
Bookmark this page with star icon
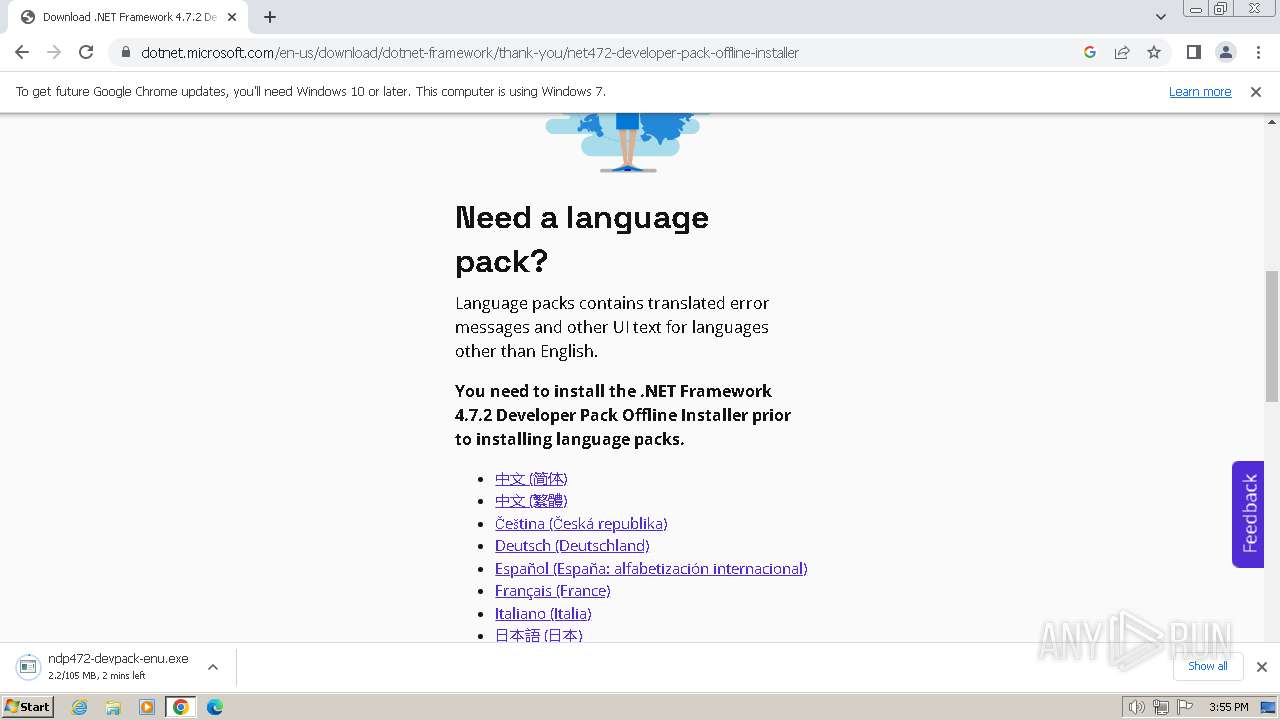tap(1154, 53)
